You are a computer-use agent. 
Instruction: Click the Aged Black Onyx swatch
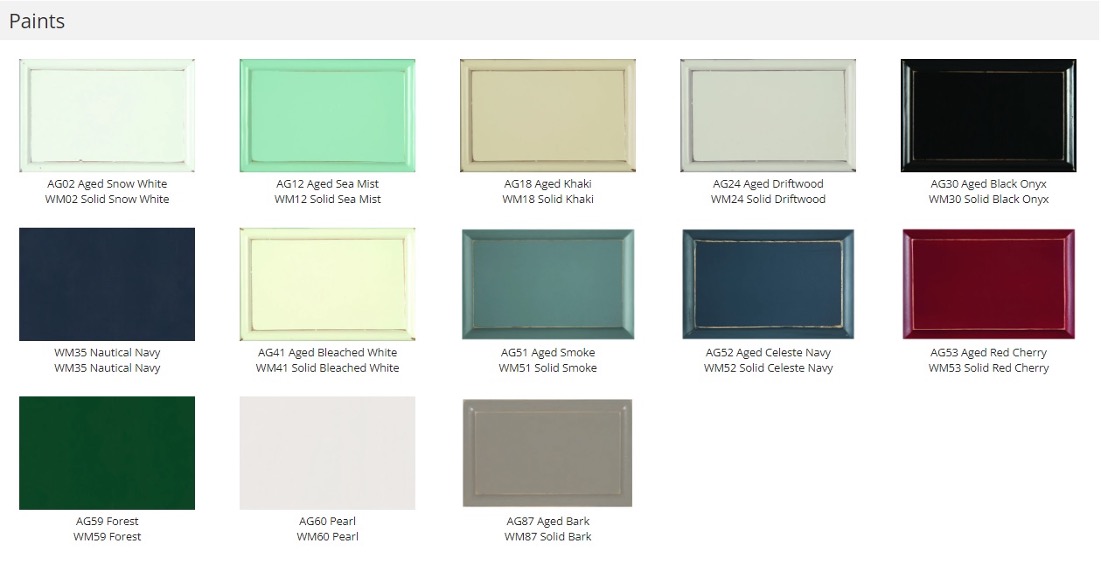(989, 115)
